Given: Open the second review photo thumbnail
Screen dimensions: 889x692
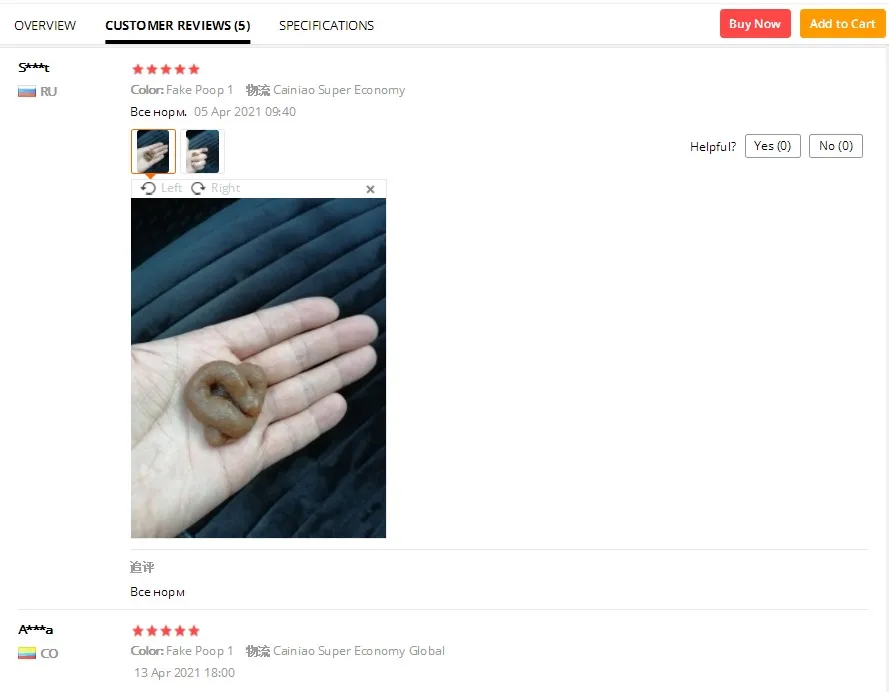Looking at the screenshot, I should click(202, 151).
